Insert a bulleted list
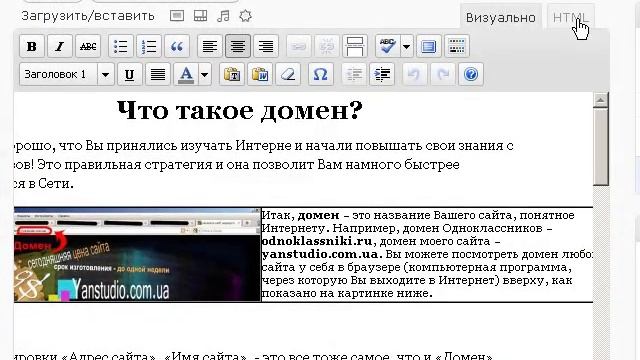This screenshot has width=640, height=360. [x=120, y=46]
